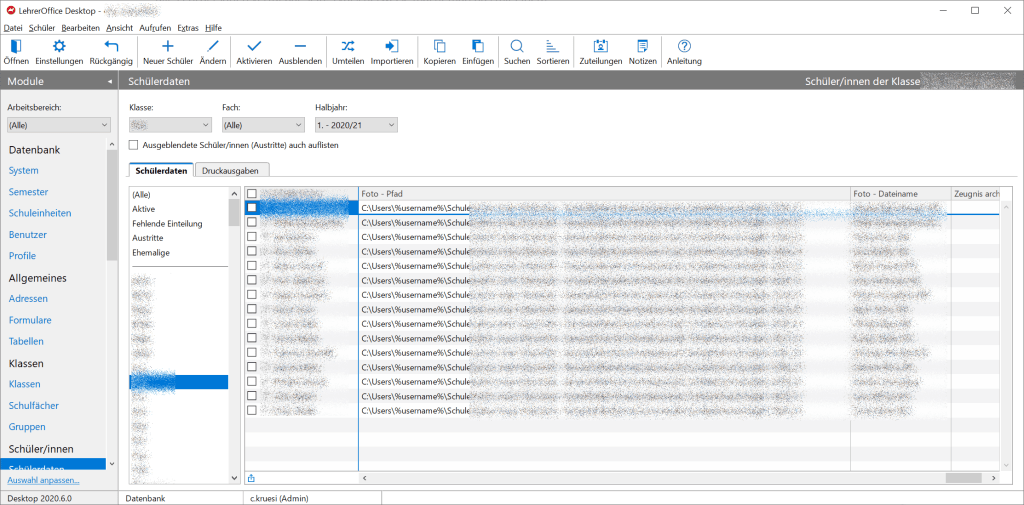The height and width of the screenshot is (505, 1024).
Task: Open Einstellungen with the gear icon
Action: (x=59, y=47)
